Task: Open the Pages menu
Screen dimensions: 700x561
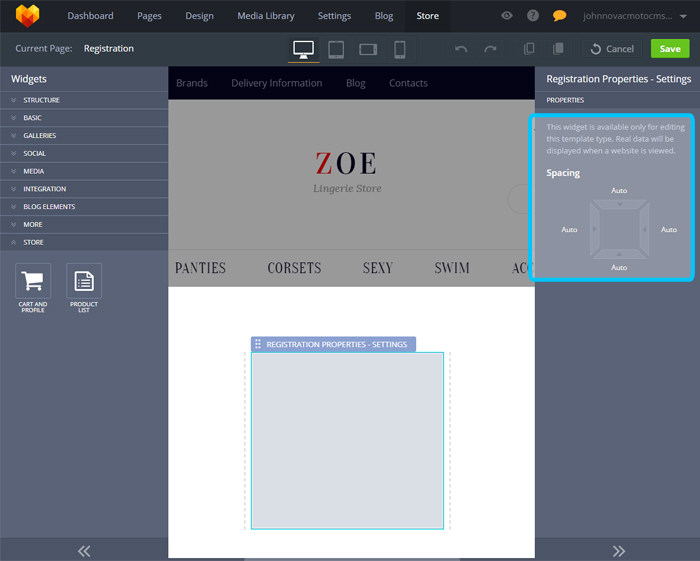Action: click(149, 16)
